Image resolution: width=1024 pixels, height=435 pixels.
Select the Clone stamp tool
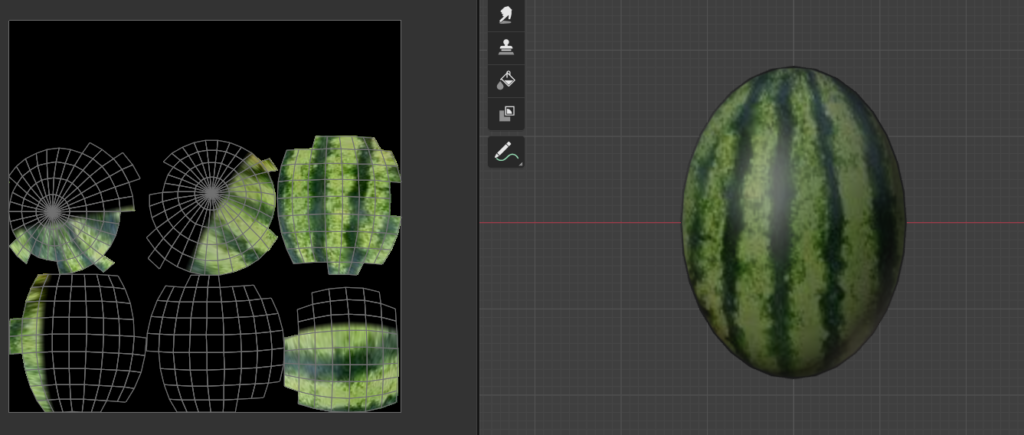506,48
